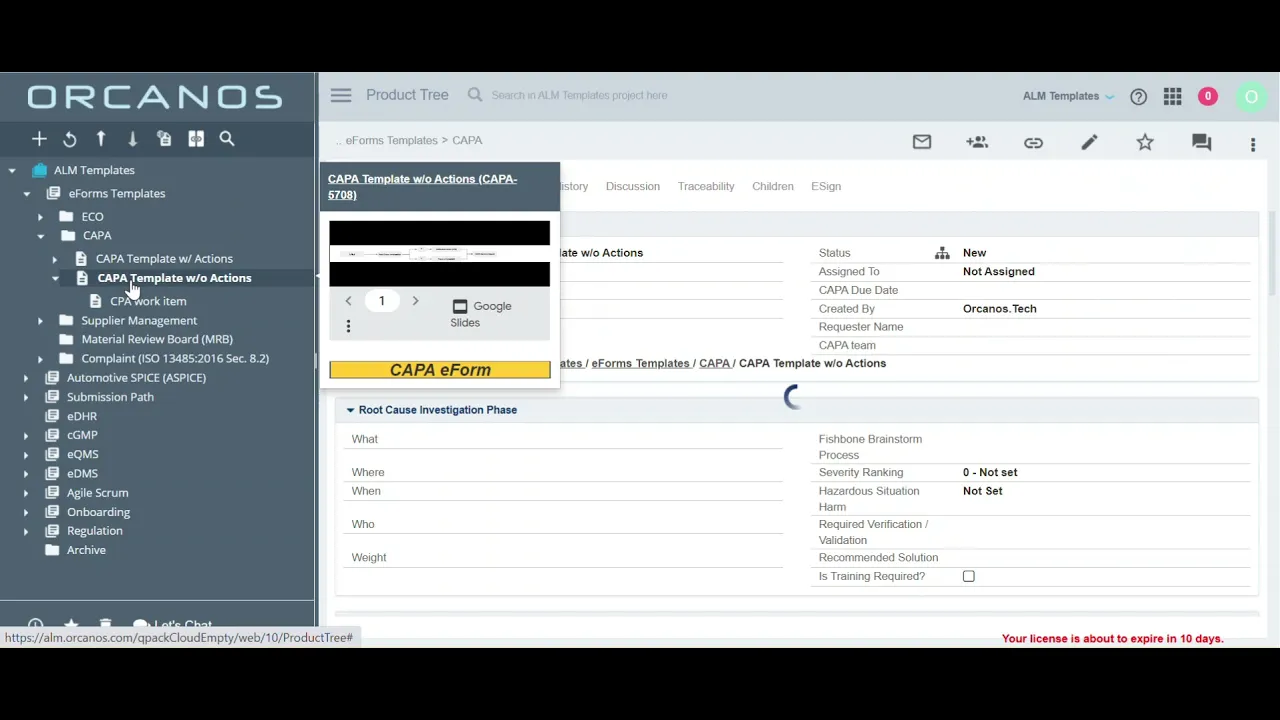The width and height of the screenshot is (1280, 720).
Task: Collapse the ALM Templates root node arrow
Action: pyautogui.click(x=12, y=171)
